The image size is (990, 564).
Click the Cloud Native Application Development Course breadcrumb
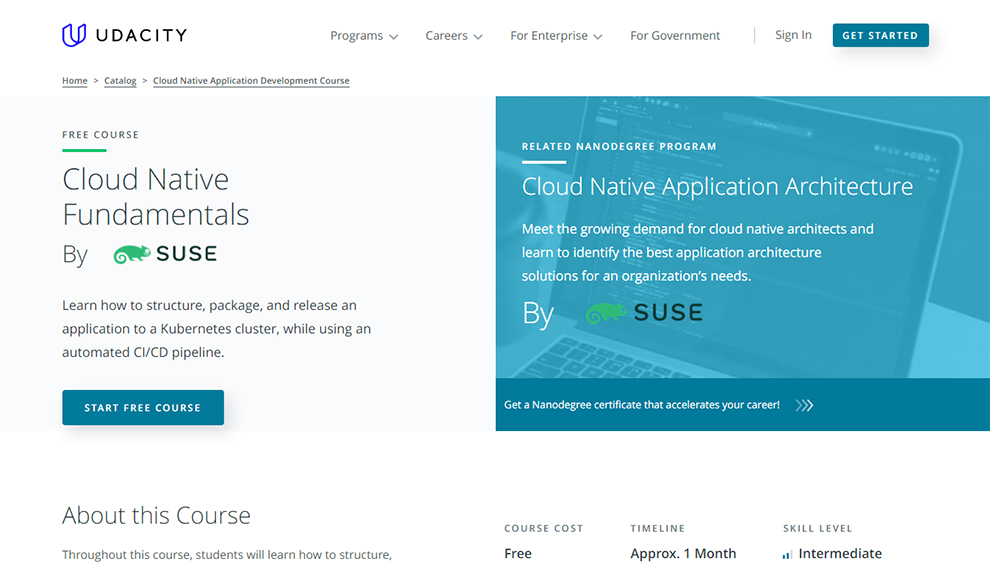click(251, 81)
